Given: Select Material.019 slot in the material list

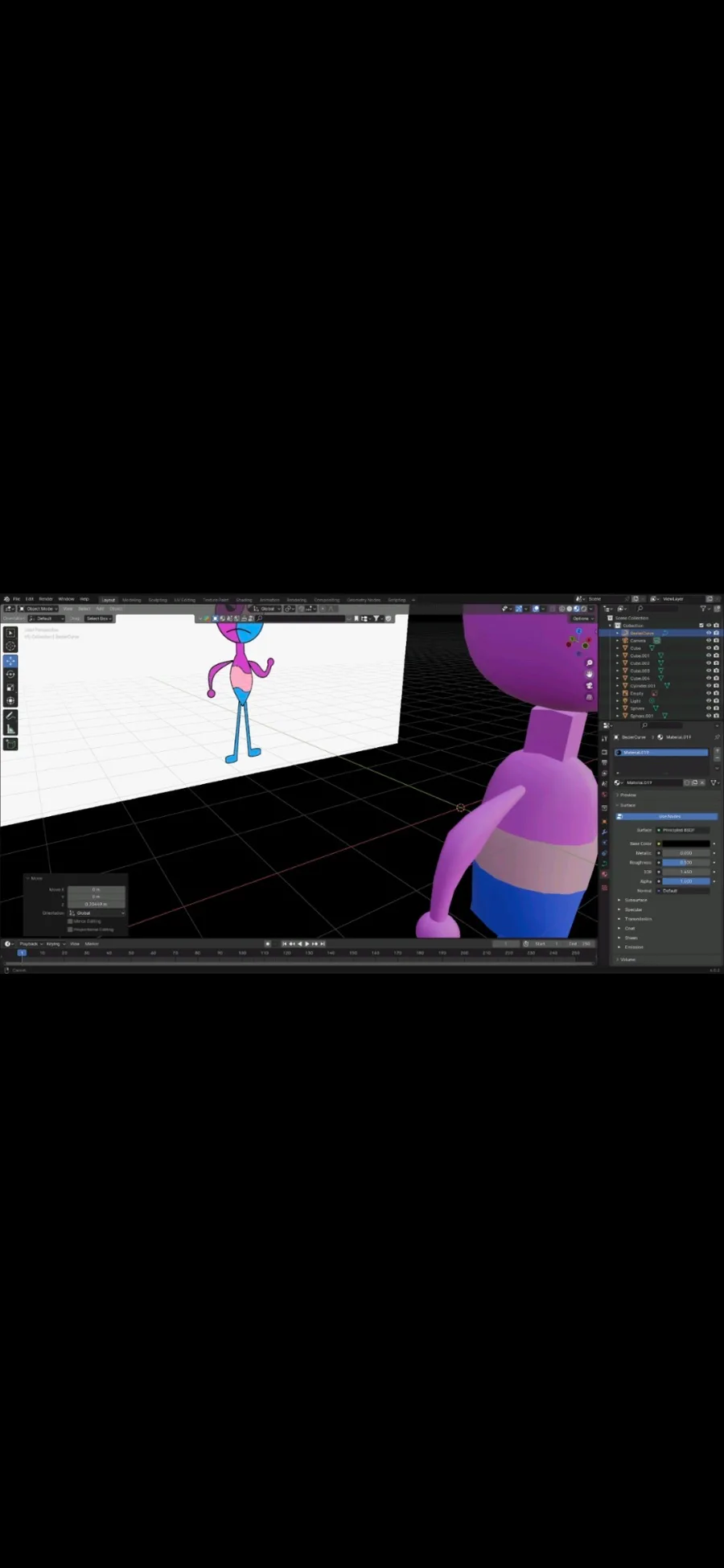Looking at the screenshot, I should [x=661, y=753].
